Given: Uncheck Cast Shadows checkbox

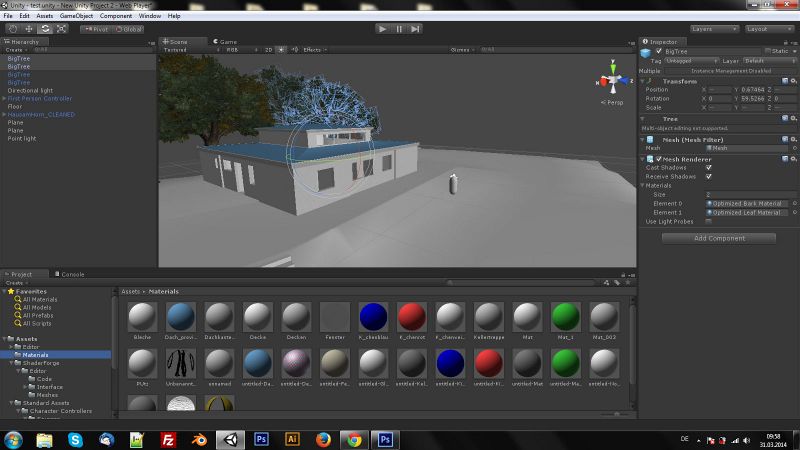Looking at the screenshot, I should pos(709,167).
